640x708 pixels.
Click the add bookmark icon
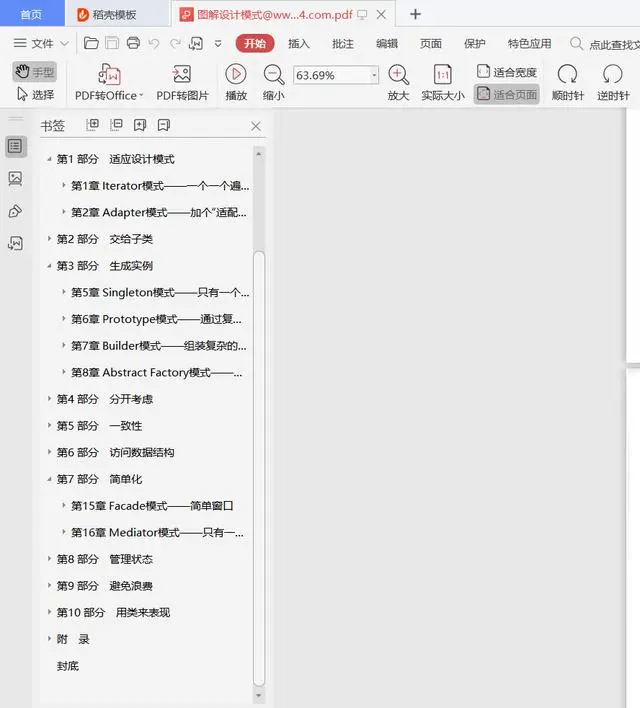coord(140,125)
